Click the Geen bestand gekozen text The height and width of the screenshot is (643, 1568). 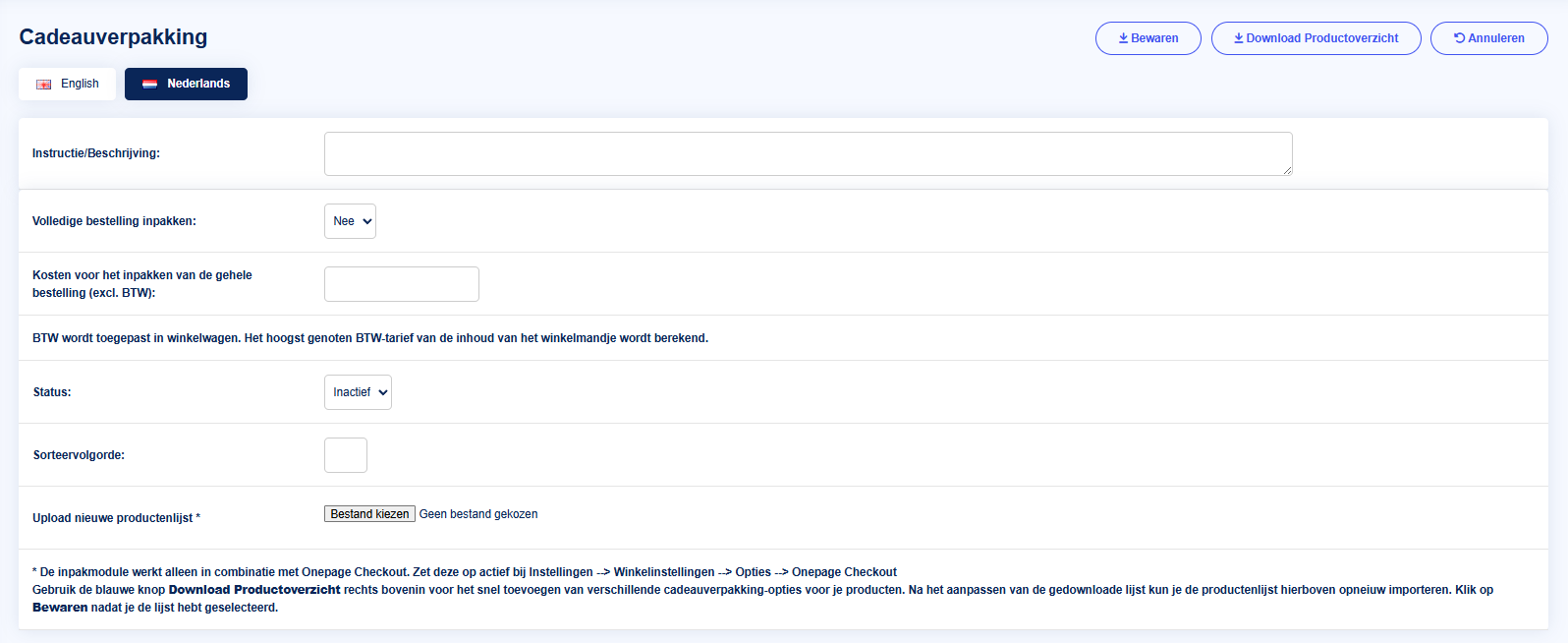(x=478, y=514)
